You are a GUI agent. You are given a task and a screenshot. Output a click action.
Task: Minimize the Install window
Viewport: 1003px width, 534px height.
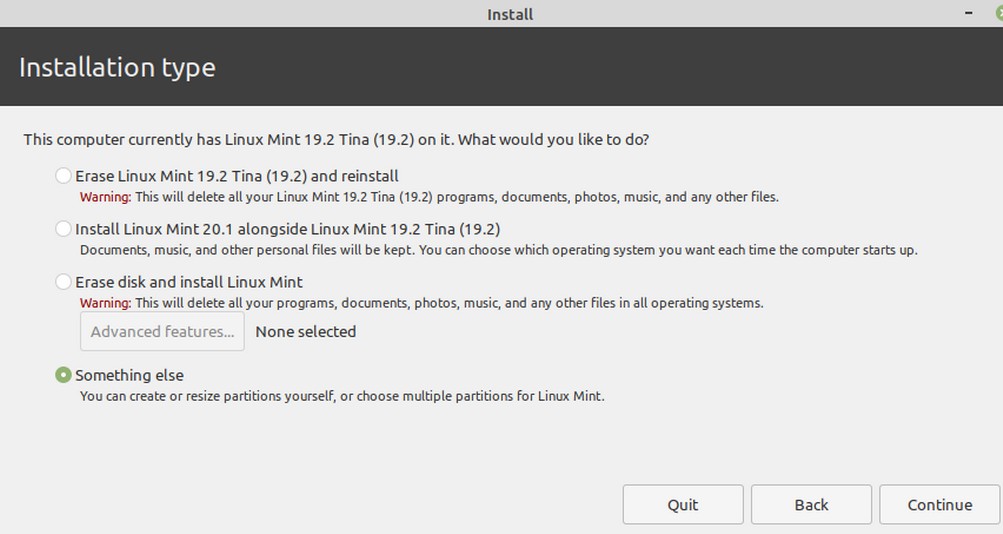969,13
